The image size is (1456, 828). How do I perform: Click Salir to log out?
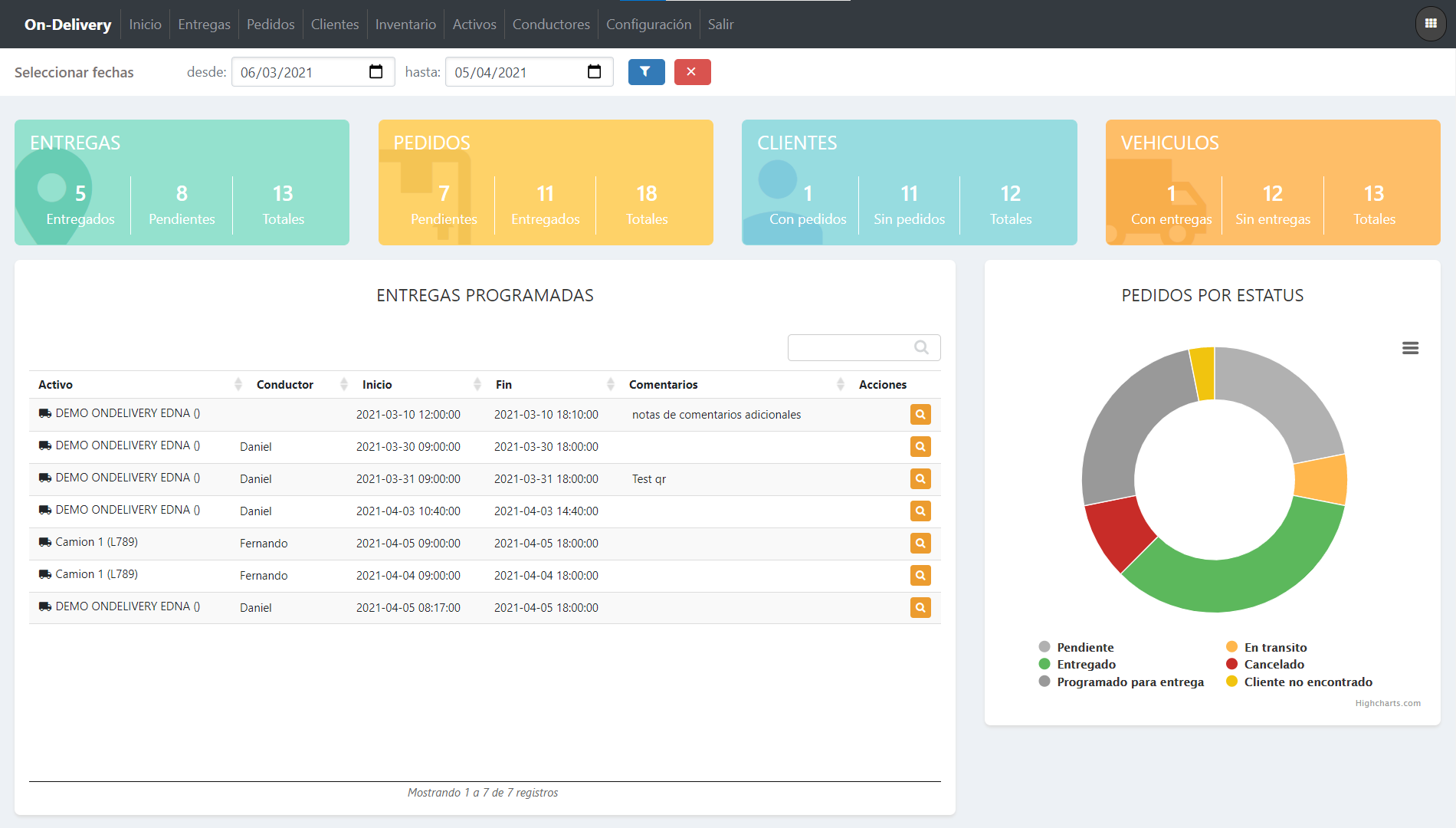720,25
